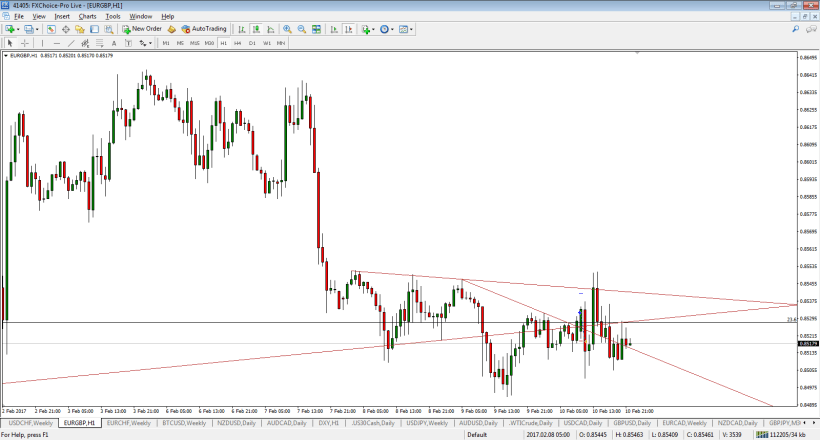
Task: Select the trendline drawing tool
Action: [71, 43]
